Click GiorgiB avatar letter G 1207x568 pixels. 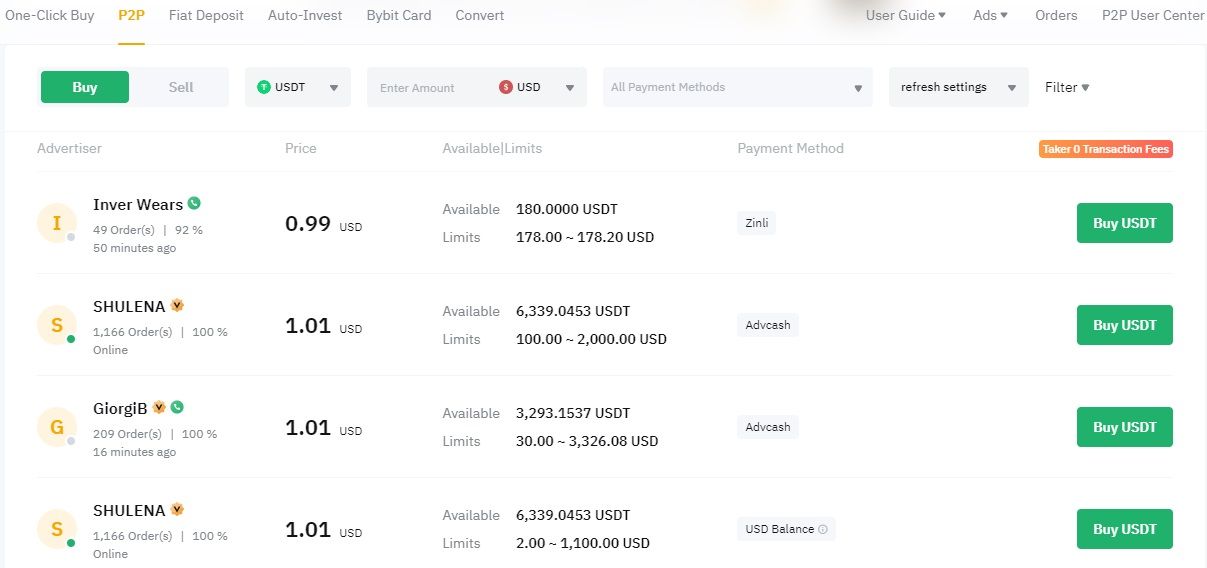[x=57, y=427]
